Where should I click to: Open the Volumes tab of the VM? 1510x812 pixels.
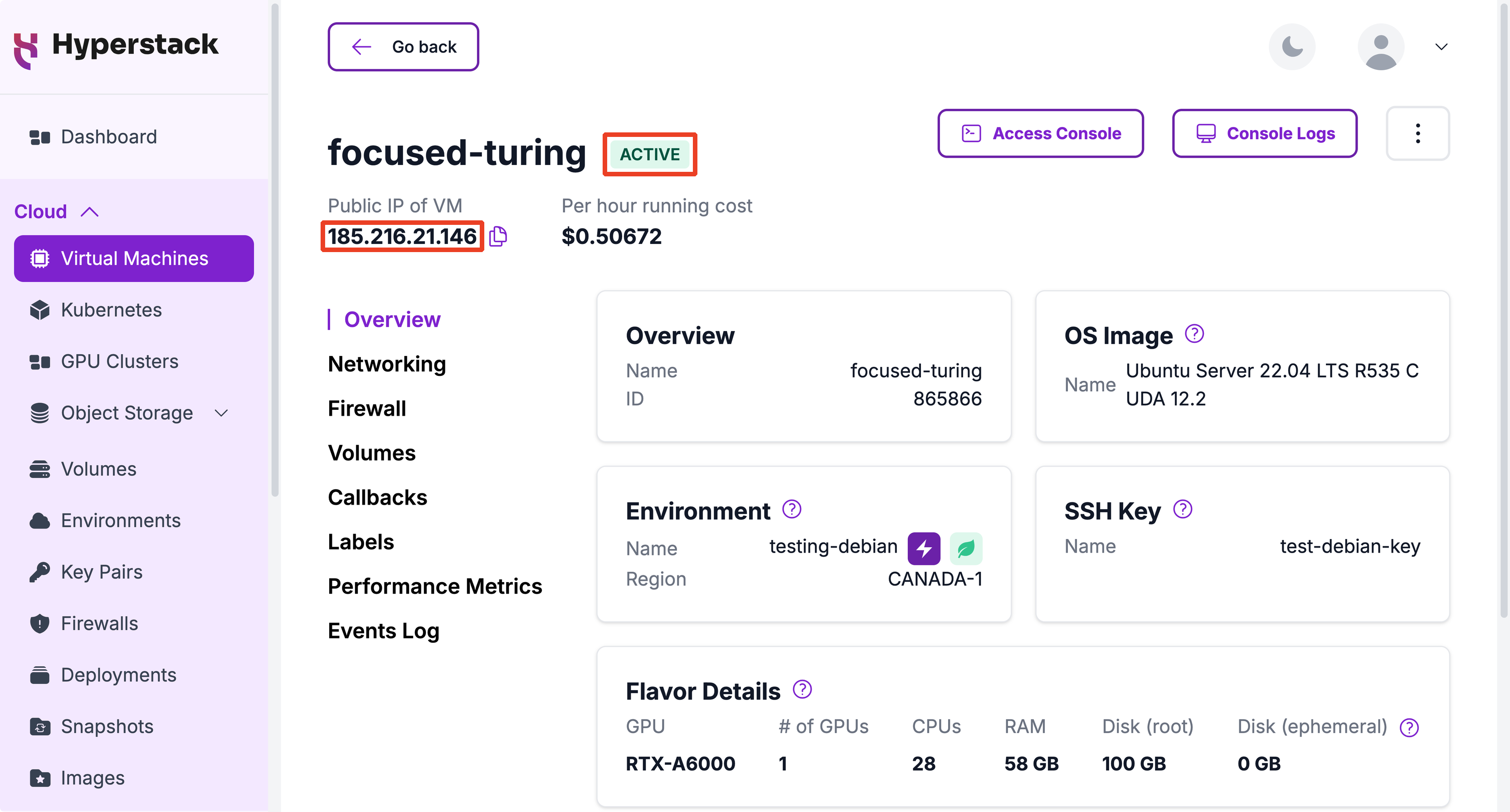tap(372, 454)
